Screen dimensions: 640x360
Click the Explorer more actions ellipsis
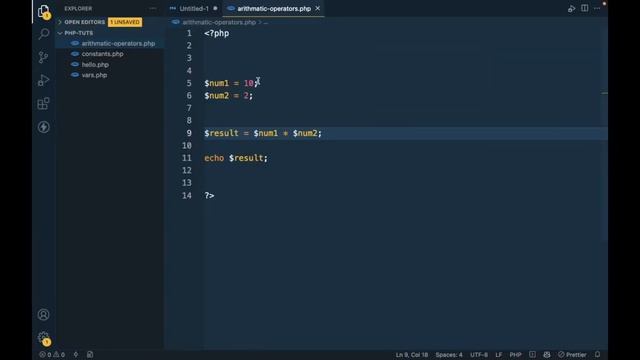click(153, 9)
